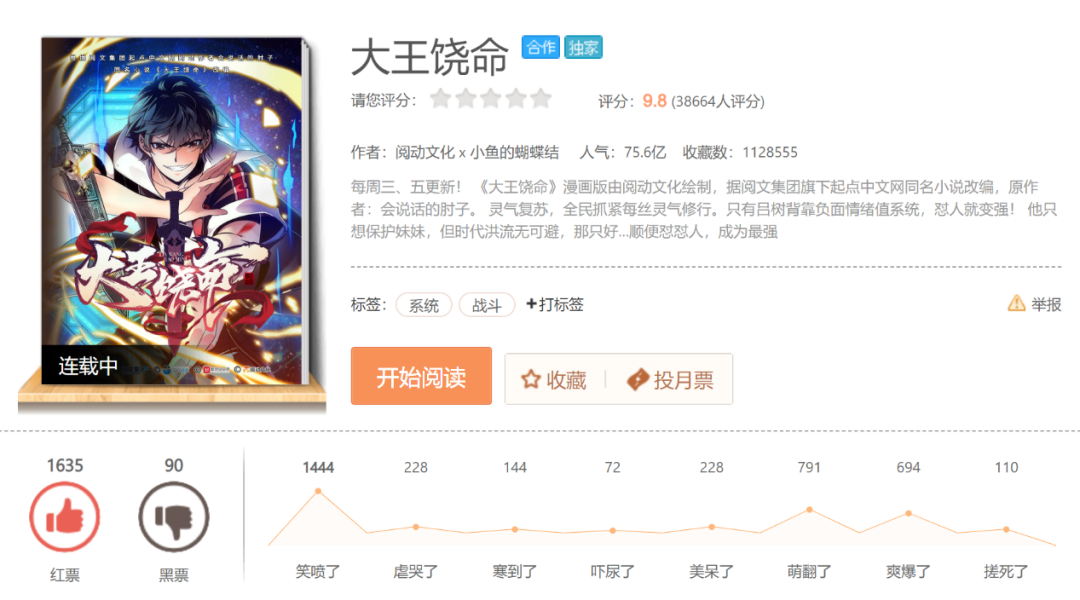
Task: Click the thumbs-down 黑票 icon
Action: (174, 517)
